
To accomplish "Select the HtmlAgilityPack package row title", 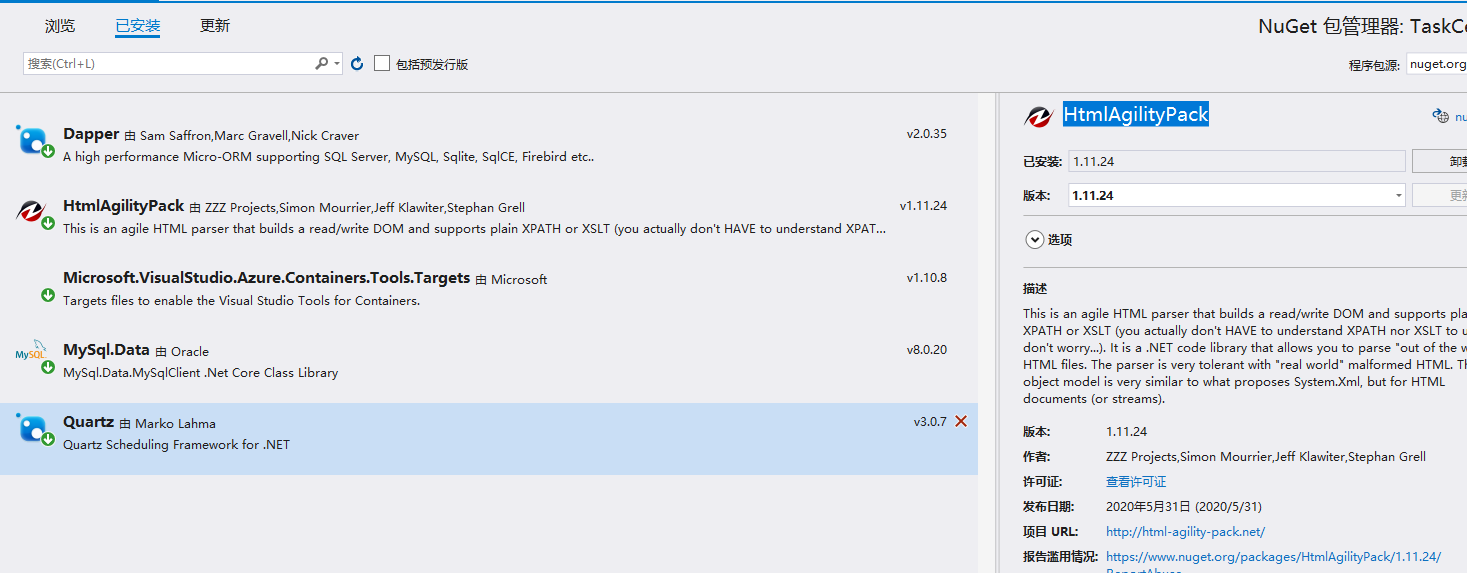I will (123, 206).
